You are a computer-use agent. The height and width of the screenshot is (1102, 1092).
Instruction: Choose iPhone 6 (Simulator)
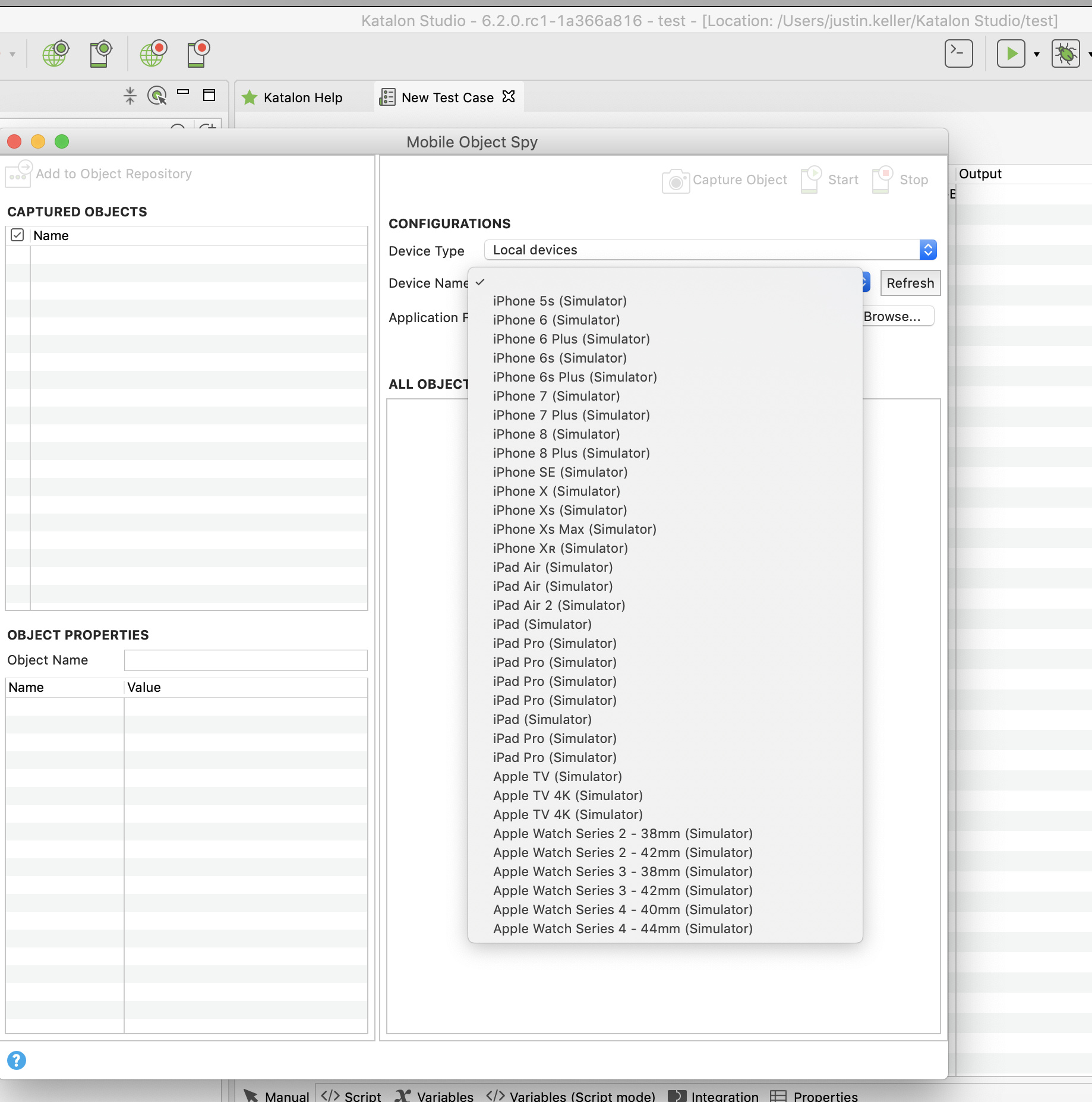(x=665, y=320)
